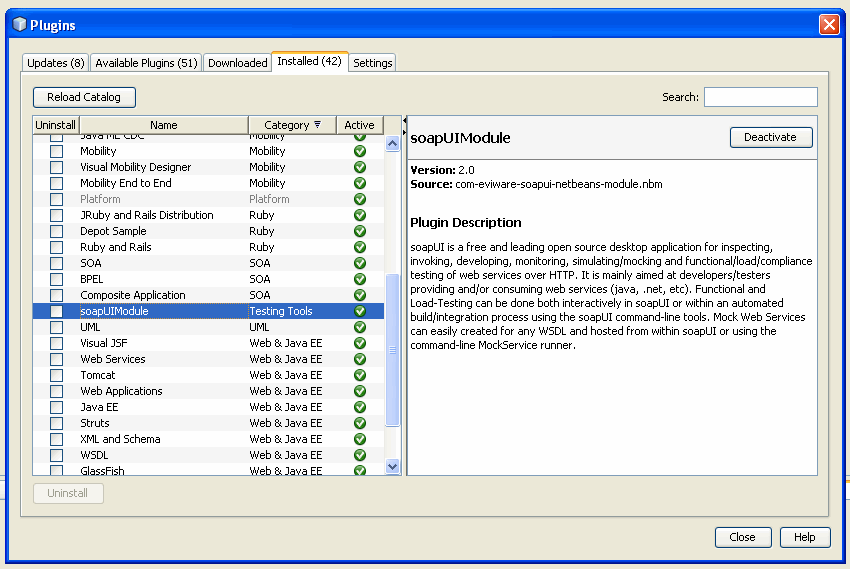Mark JRuby and Rails Distribution for uninstall
This screenshot has height=569, width=850.
pos(56,215)
